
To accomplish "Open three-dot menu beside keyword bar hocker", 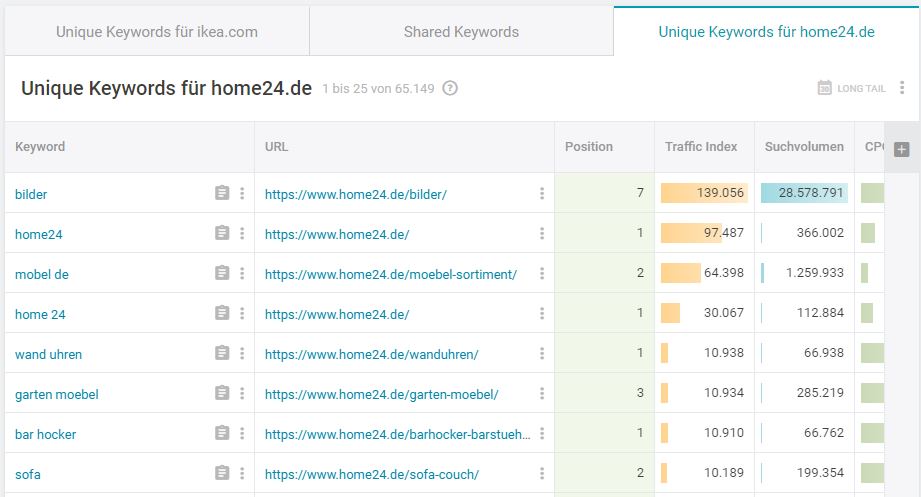I will (x=242, y=433).
